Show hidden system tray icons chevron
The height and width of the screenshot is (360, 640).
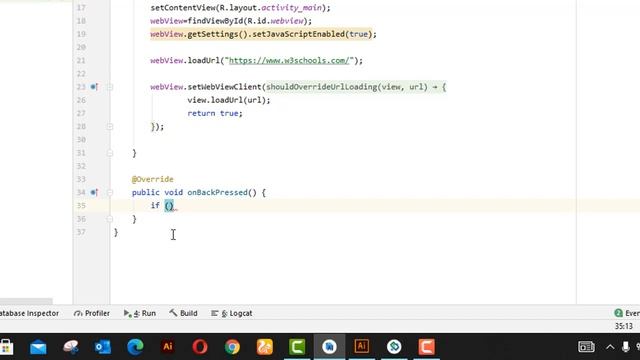point(610,347)
